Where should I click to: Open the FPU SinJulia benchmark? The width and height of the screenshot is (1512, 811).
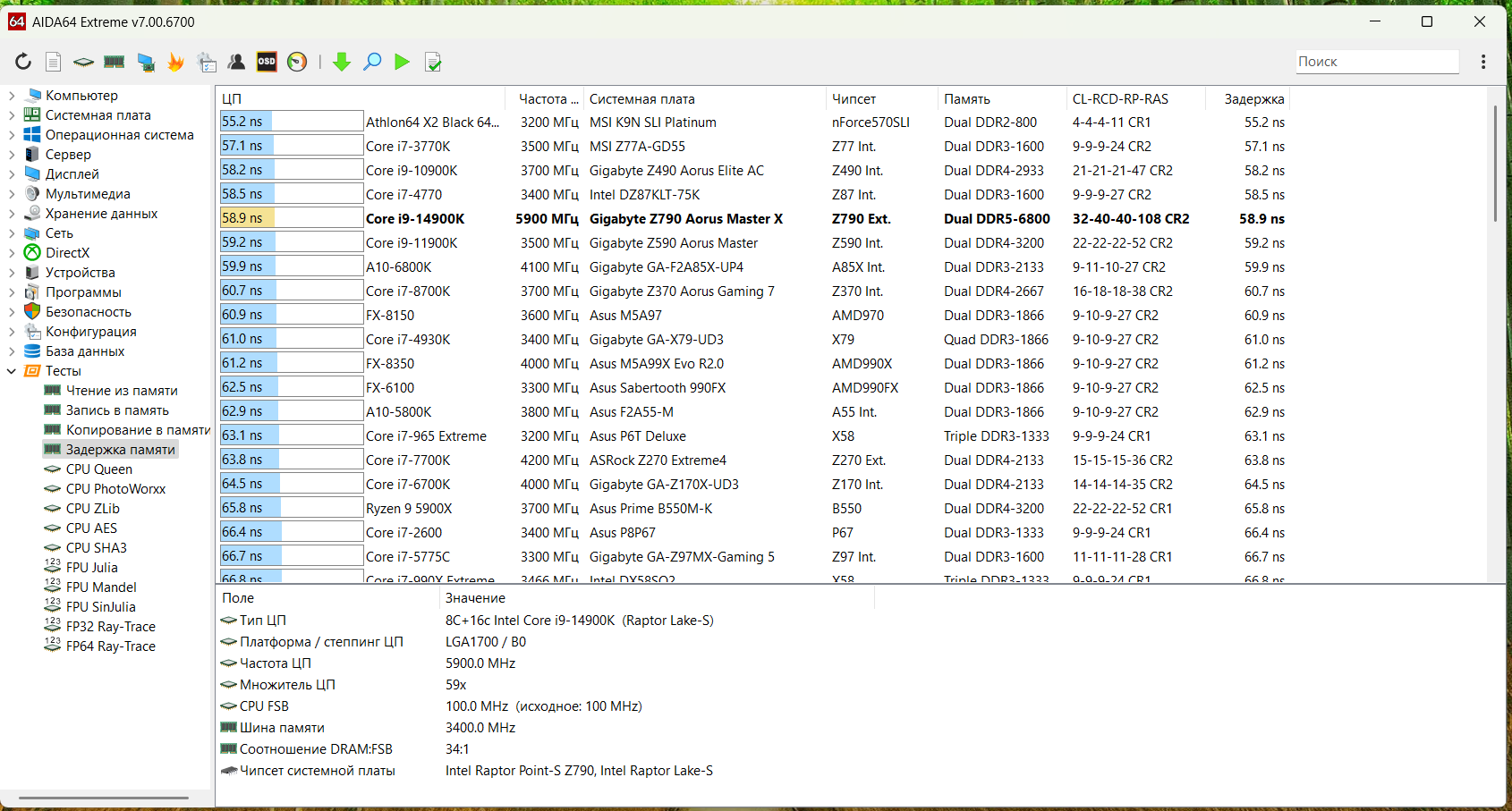click(101, 607)
